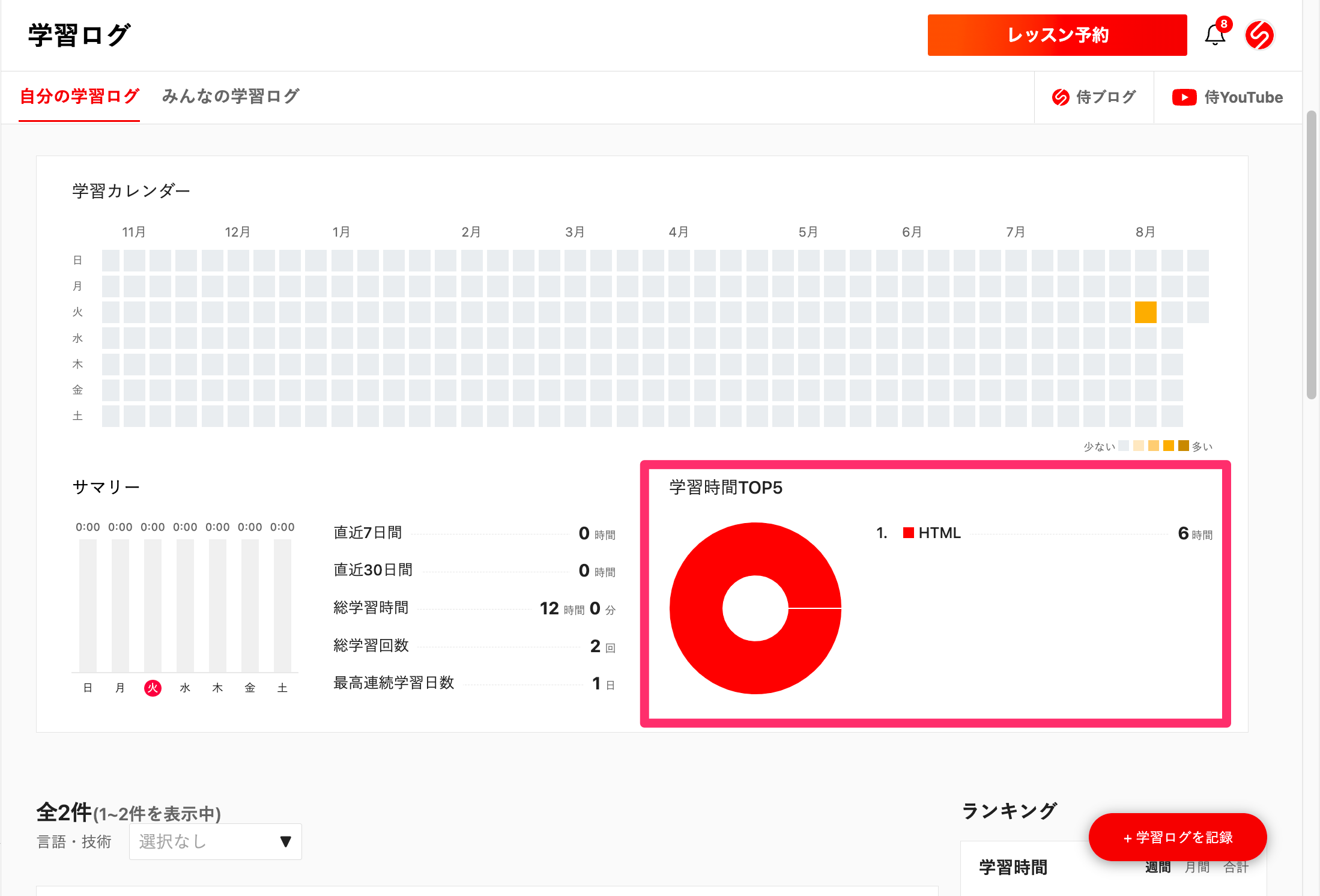Switch ranking to 月間 view
Image resolution: width=1320 pixels, height=896 pixels.
pyautogui.click(x=1197, y=868)
